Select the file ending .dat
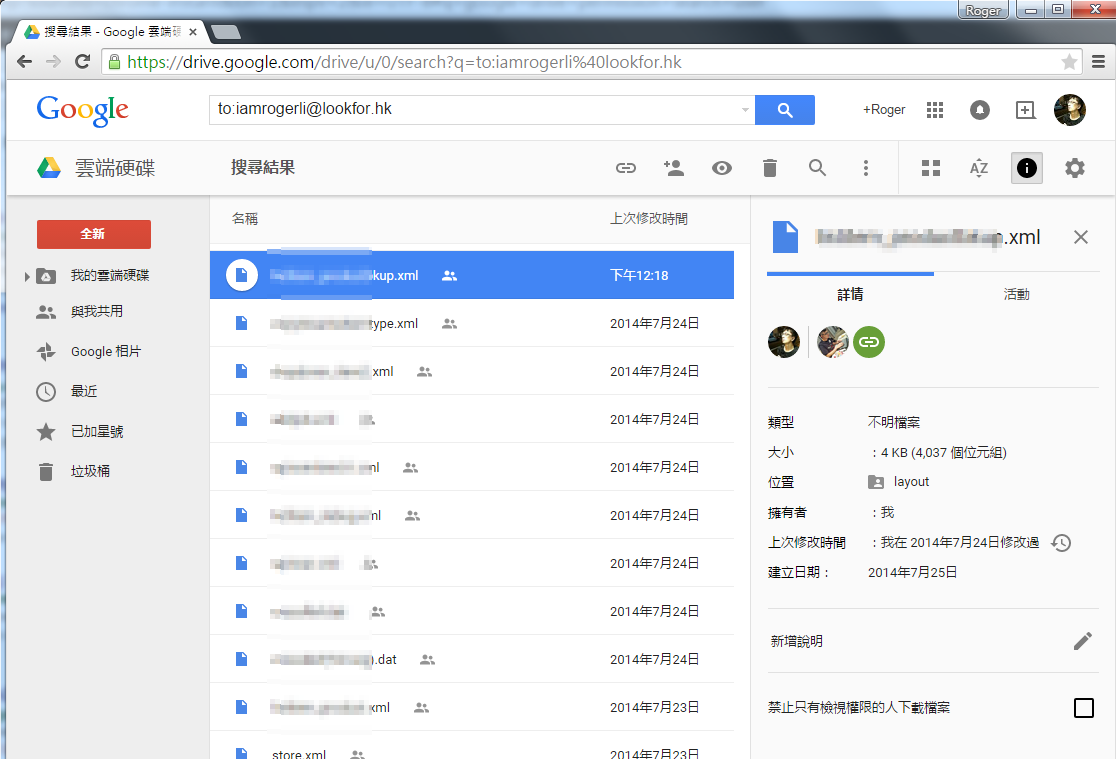Image resolution: width=1116 pixels, height=759 pixels. [472, 659]
